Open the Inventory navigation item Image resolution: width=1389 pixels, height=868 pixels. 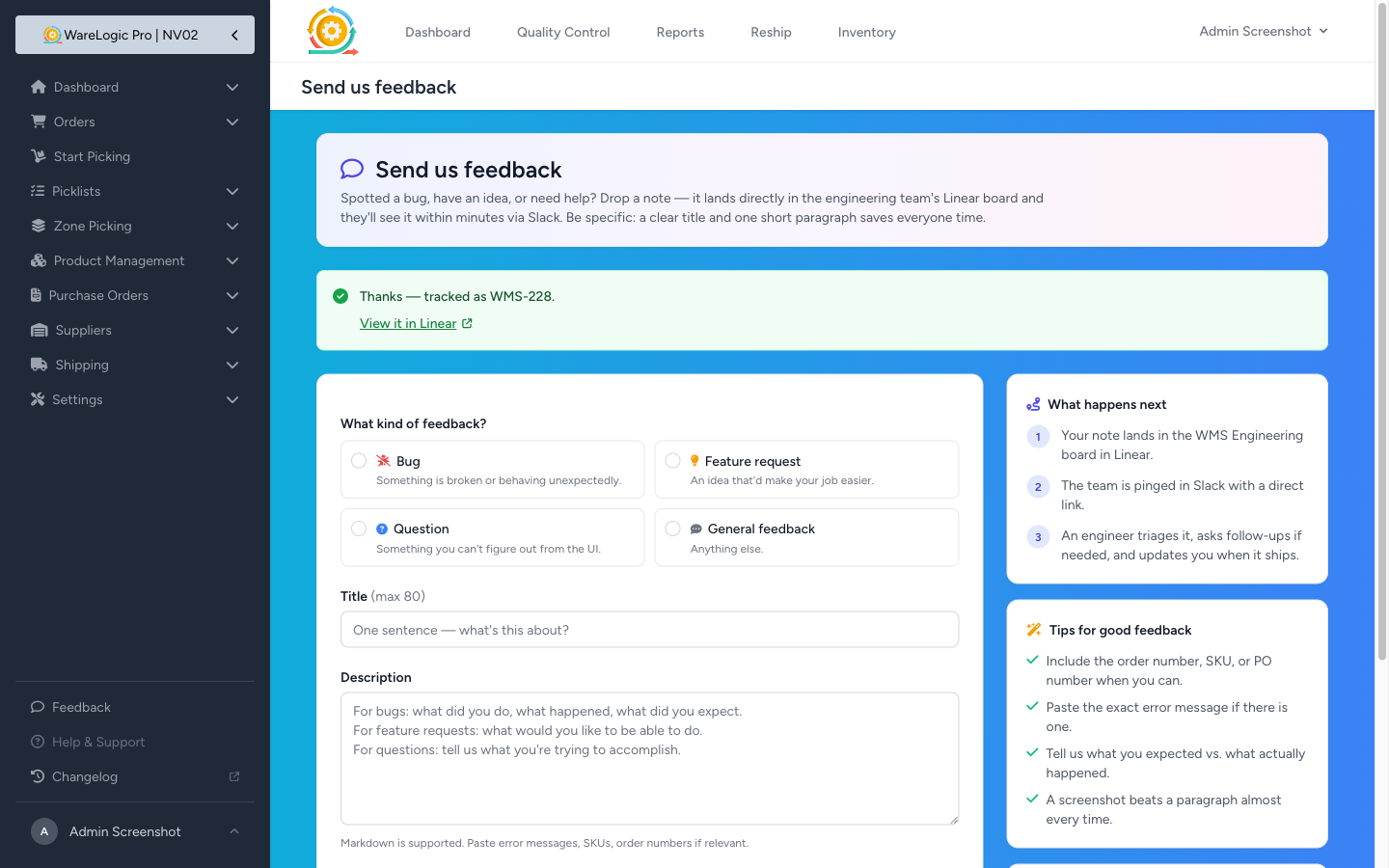click(x=867, y=32)
